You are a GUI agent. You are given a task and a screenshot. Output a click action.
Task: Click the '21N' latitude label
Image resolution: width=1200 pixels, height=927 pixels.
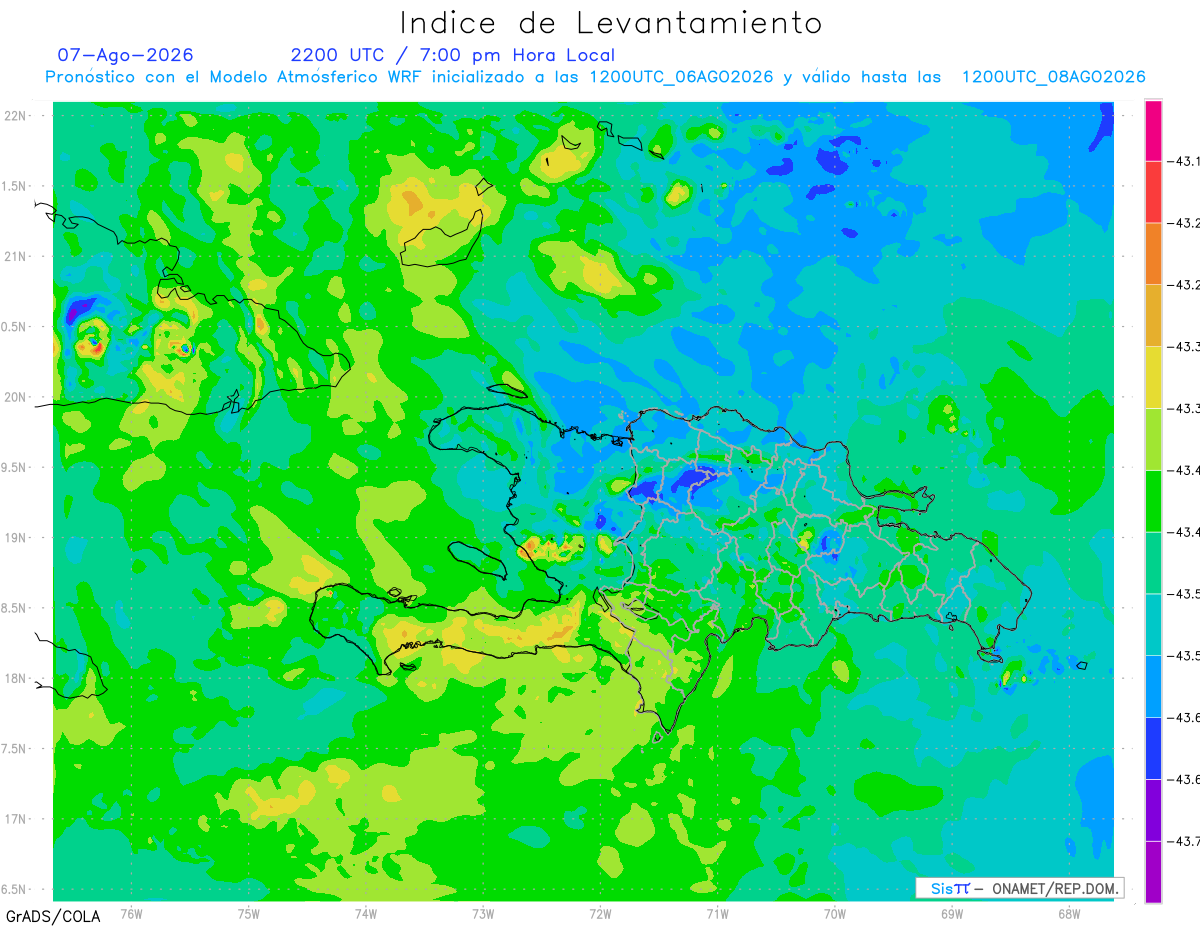pos(16,256)
